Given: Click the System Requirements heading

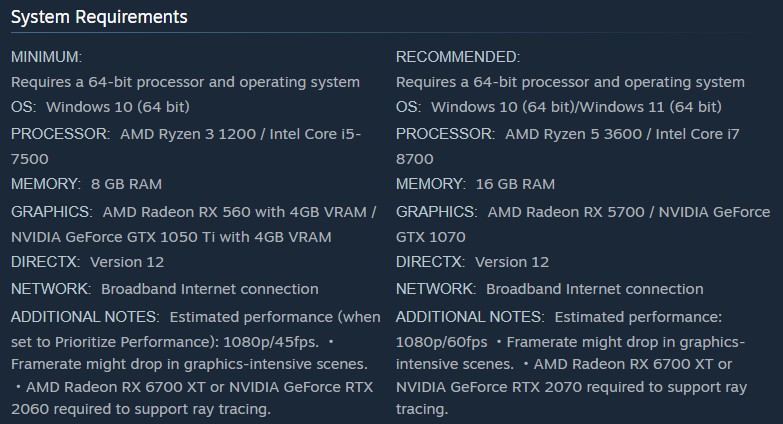Looking at the screenshot, I should pos(99,17).
